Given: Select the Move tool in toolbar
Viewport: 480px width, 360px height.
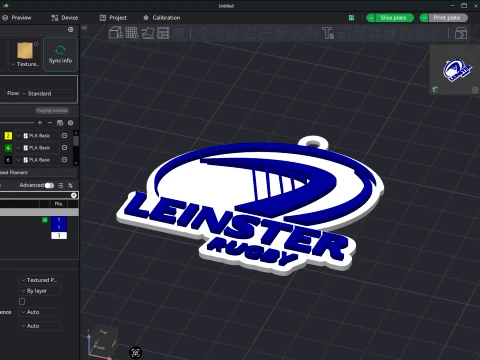Looking at the screenshot, I should pos(202,33).
